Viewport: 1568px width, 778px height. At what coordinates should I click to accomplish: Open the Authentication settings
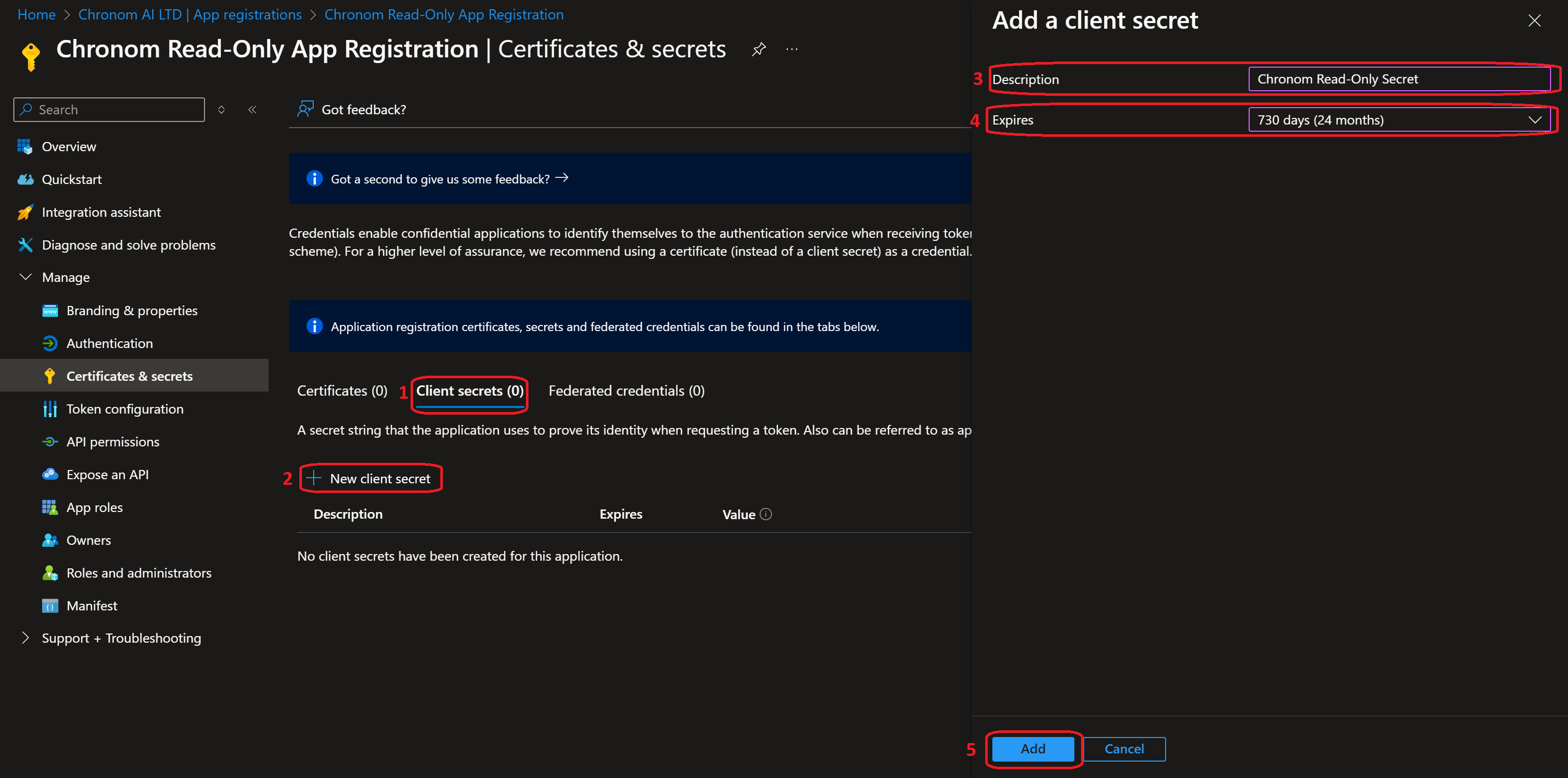(x=110, y=343)
